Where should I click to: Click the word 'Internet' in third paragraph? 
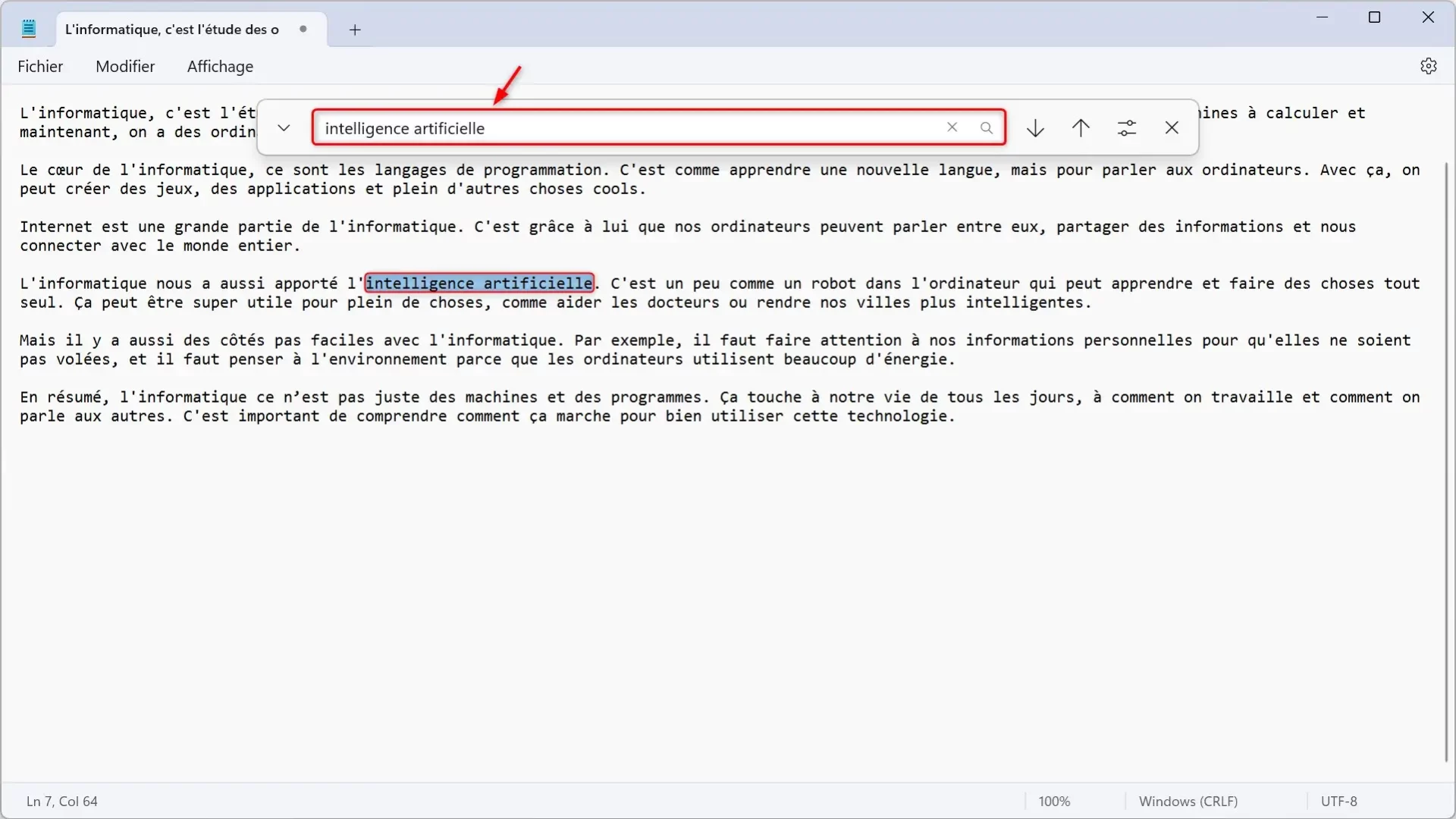(x=56, y=226)
